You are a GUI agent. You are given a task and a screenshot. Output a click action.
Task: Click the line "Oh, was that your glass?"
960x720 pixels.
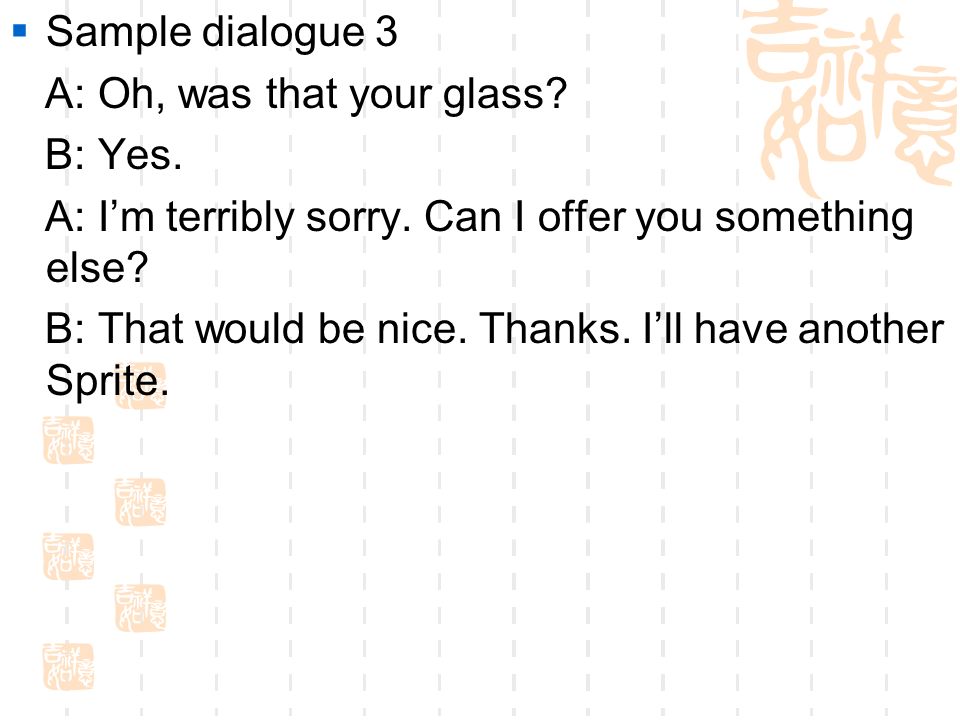(332, 96)
